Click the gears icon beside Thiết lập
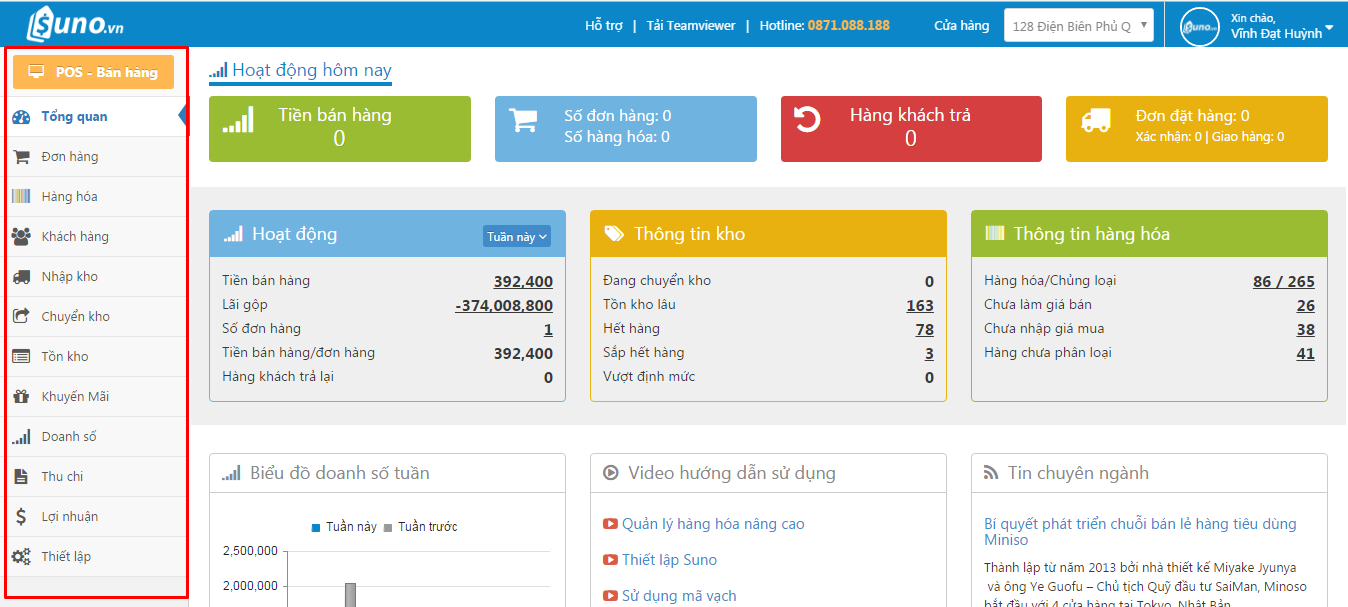This screenshot has width=1348, height=607. (21, 557)
